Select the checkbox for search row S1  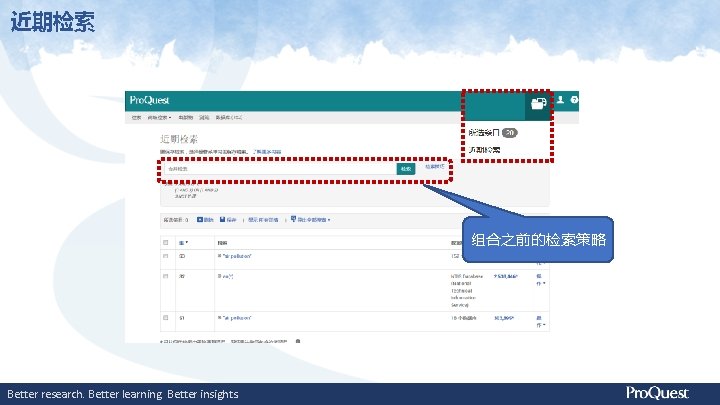165,318
